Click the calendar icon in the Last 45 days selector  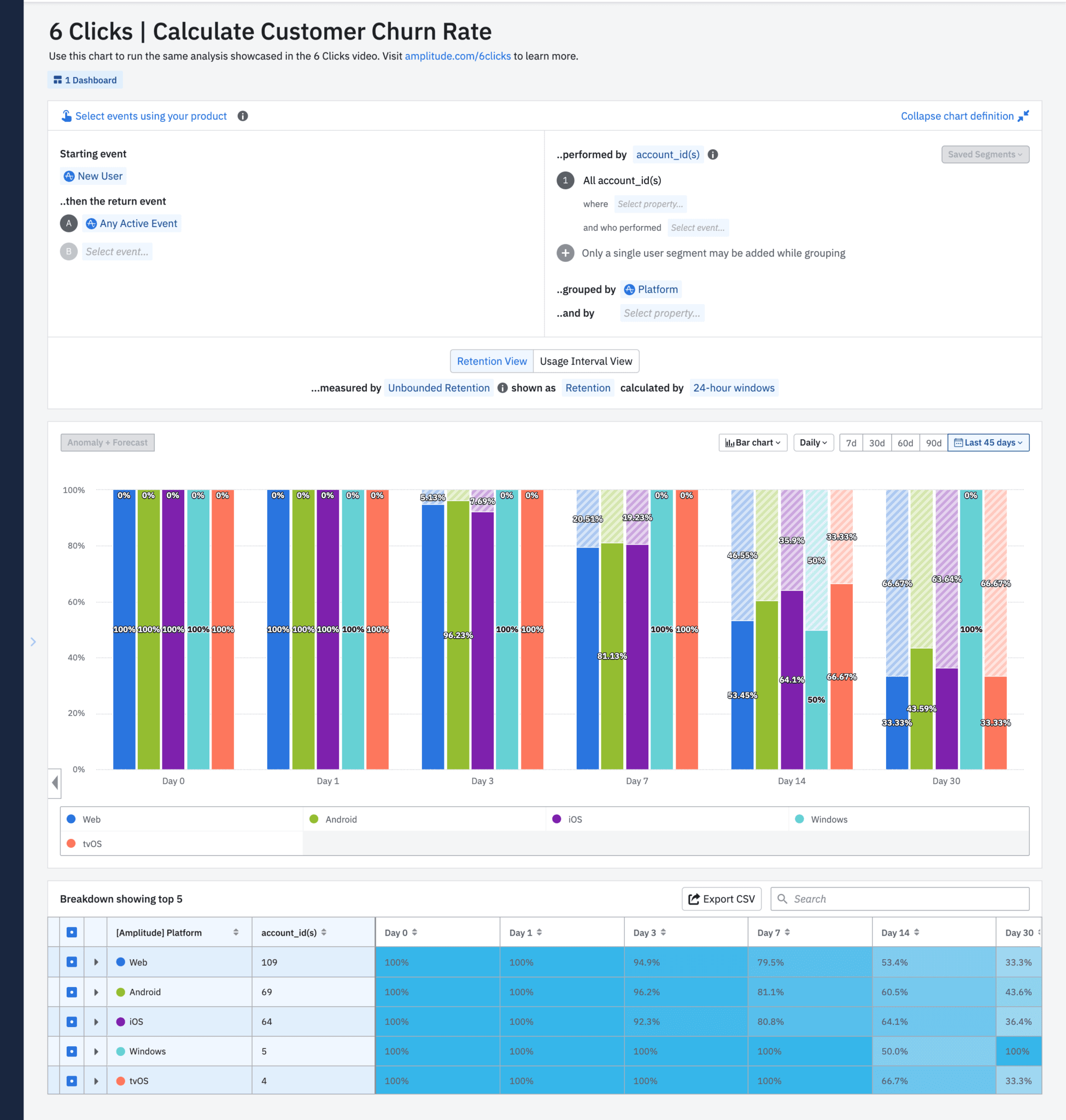958,442
